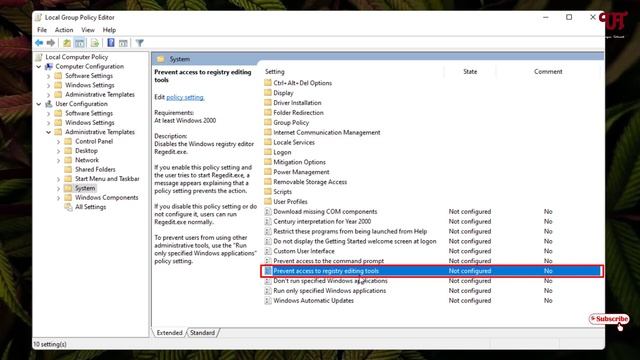
Task: Toggle the Show/Hide Console Tree icon
Action: (80, 43)
